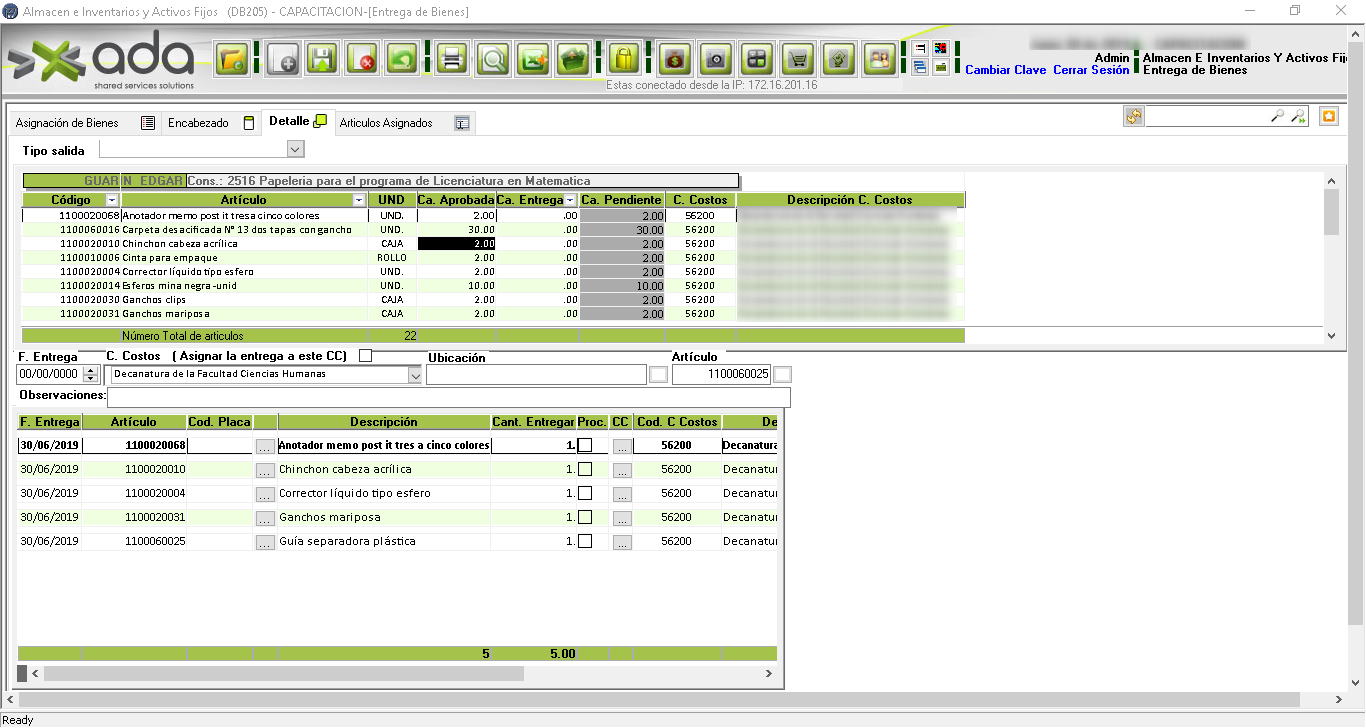Click the save floppy disk toolbar icon
Viewport: 1366px width, 728px height.
322,60
